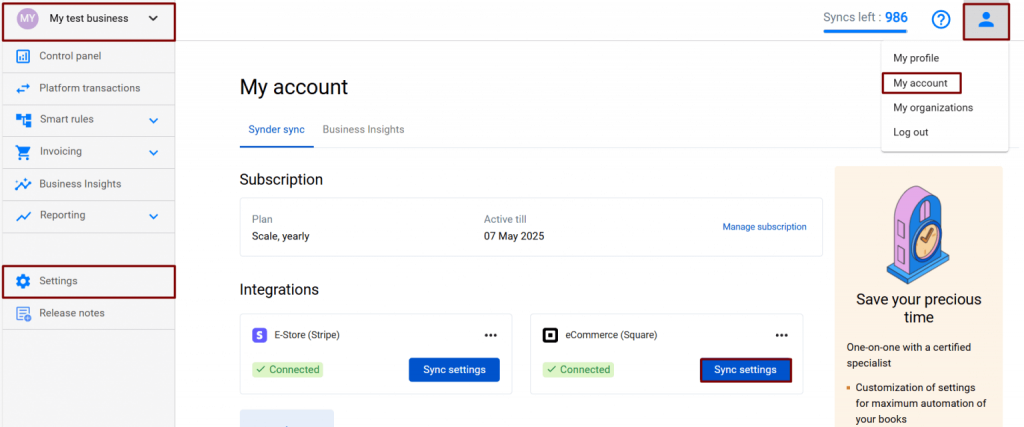Open the help question mark icon
This screenshot has width=1024, height=427.
940,20
